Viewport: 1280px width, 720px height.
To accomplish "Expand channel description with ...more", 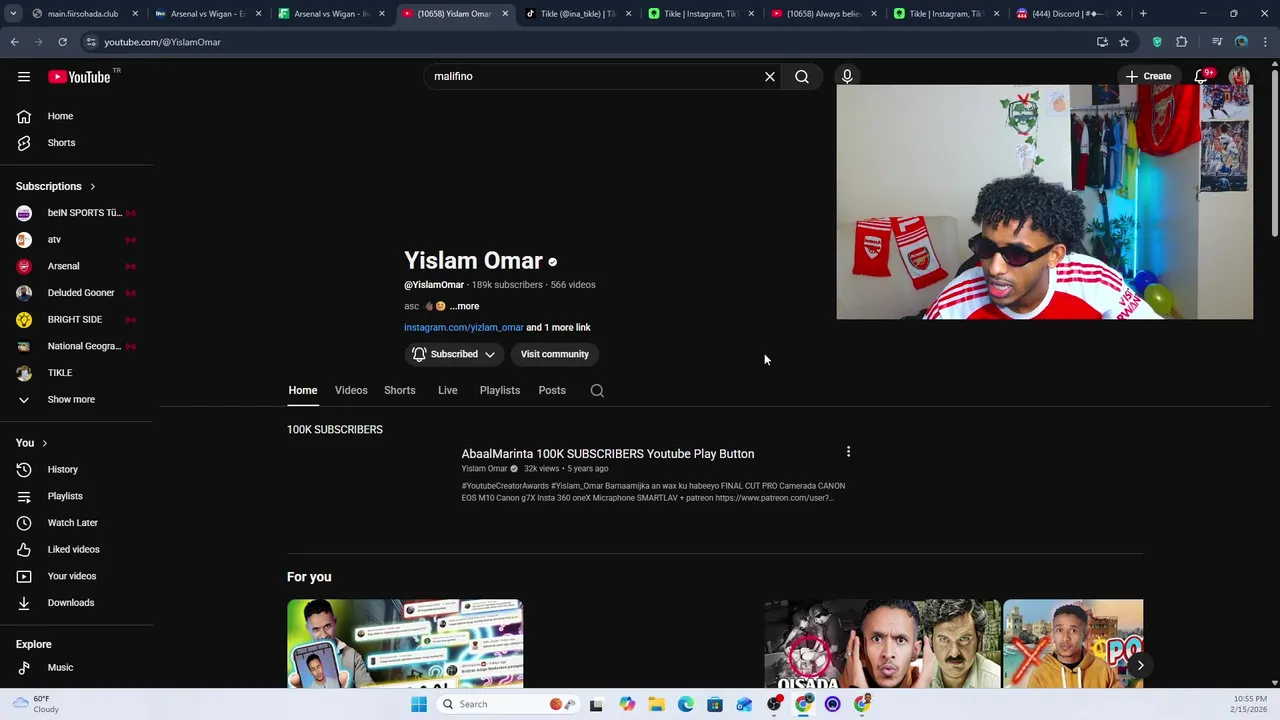I will pos(464,306).
